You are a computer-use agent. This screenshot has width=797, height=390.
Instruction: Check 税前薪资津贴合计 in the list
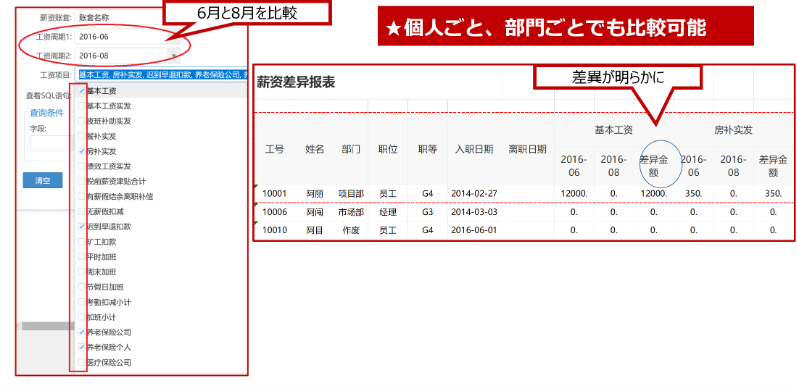[x=81, y=181]
